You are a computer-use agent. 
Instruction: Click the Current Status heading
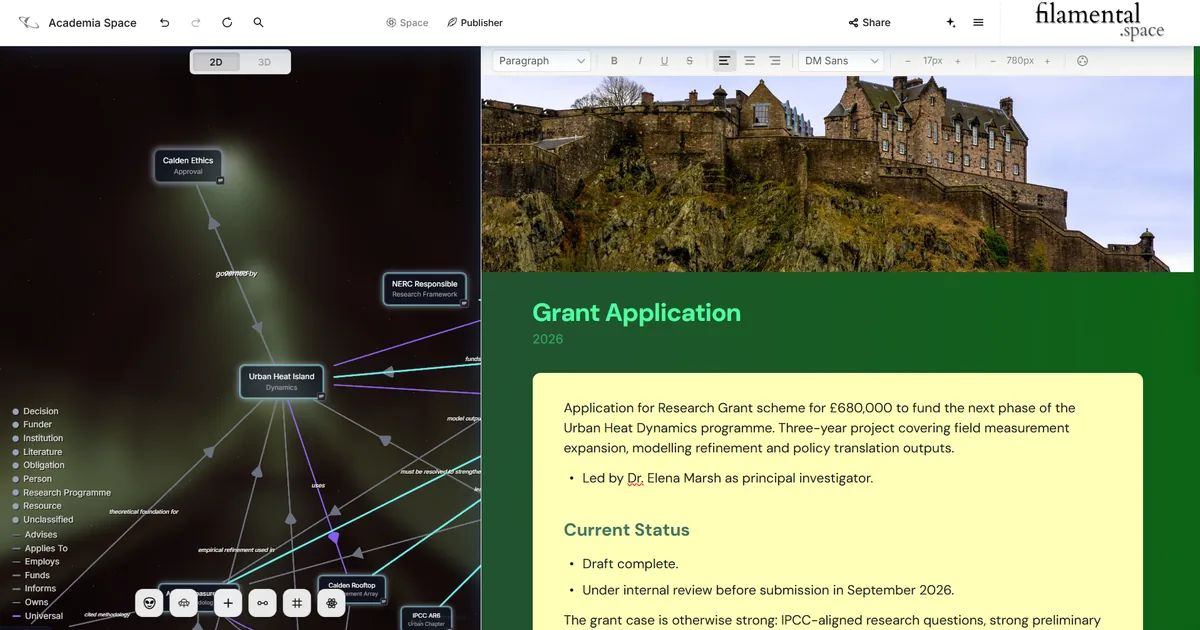[627, 530]
